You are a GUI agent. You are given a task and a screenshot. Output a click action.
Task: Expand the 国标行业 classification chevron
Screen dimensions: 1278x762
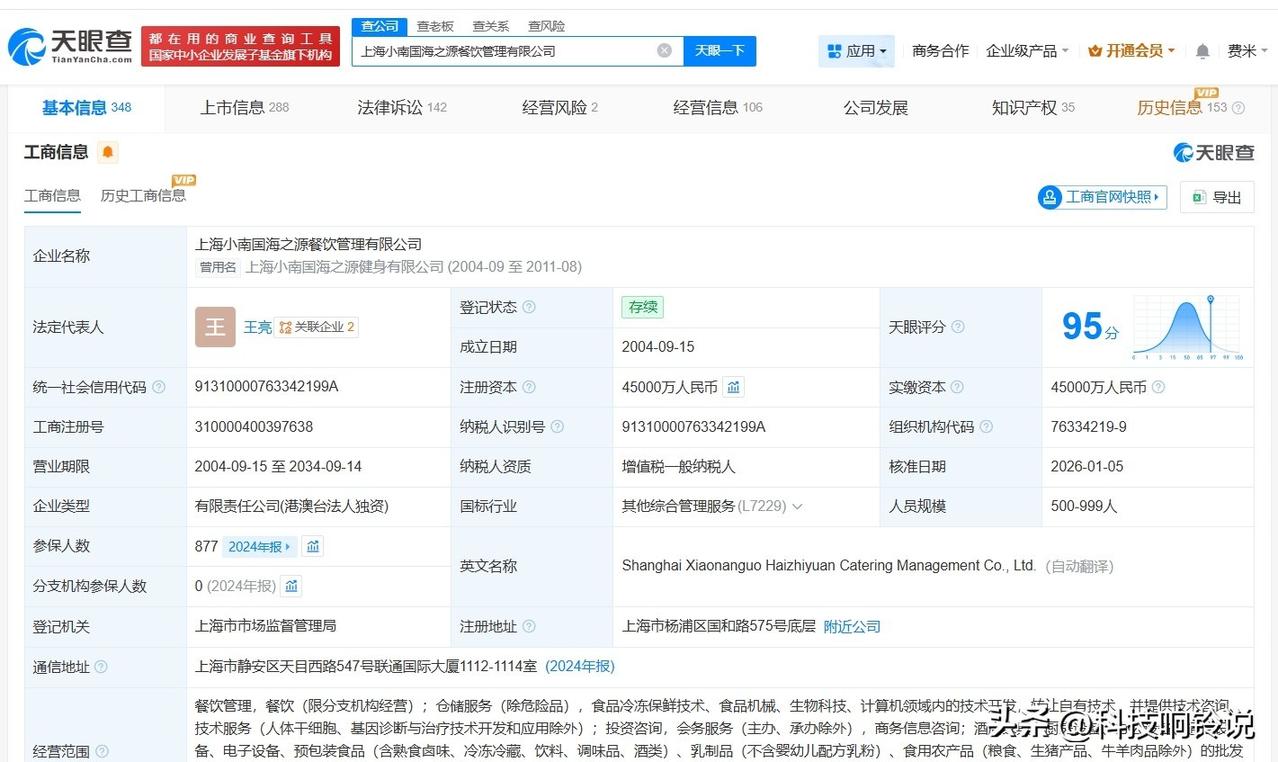pos(797,507)
